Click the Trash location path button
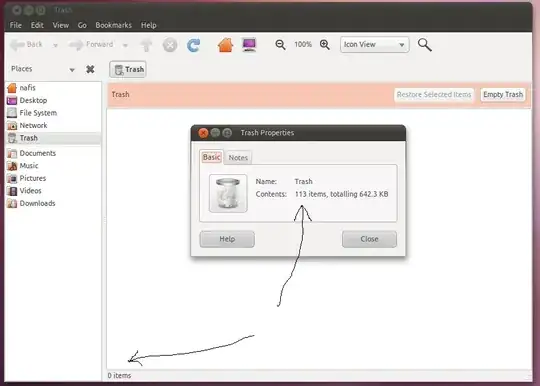The height and width of the screenshot is (386, 540). pyautogui.click(x=128, y=70)
